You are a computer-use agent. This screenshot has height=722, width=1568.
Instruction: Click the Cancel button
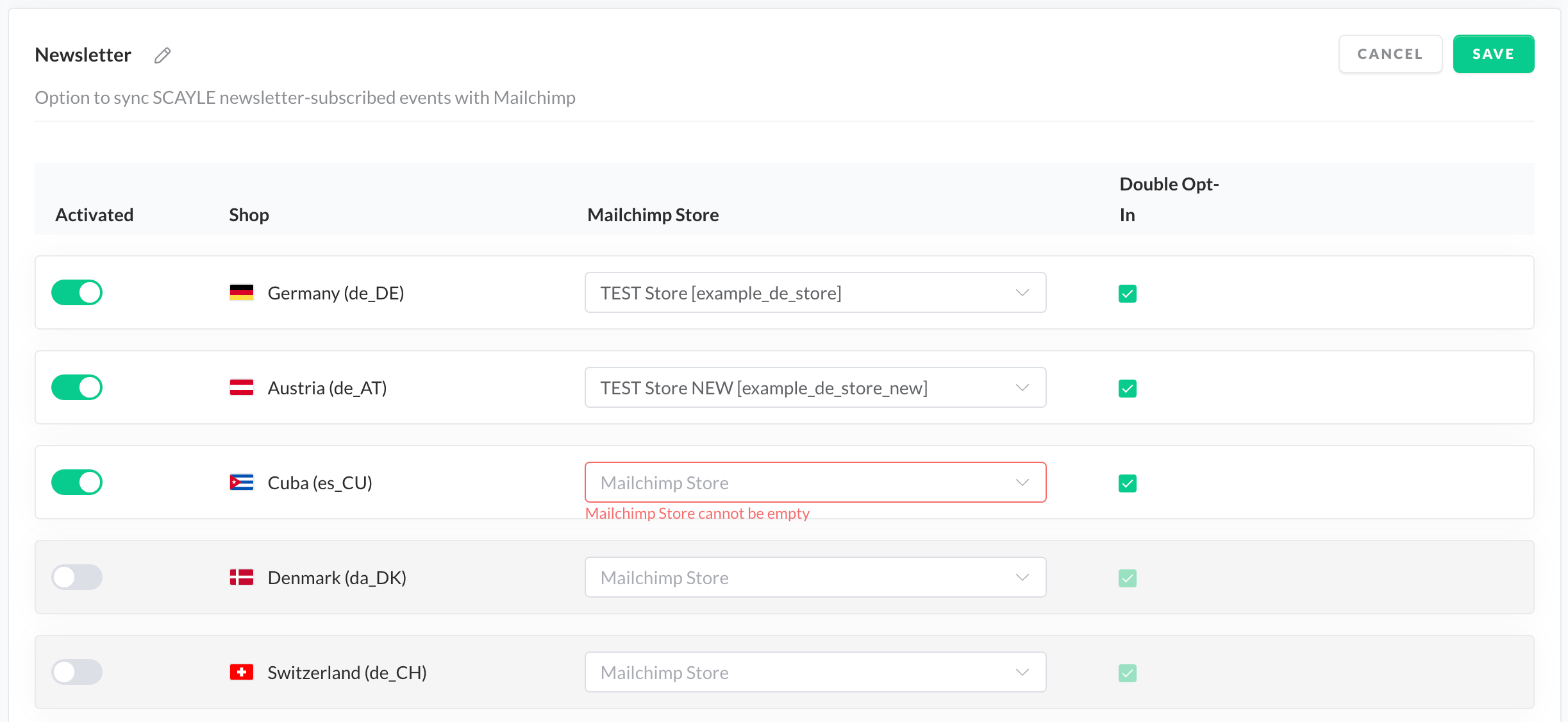1390,54
